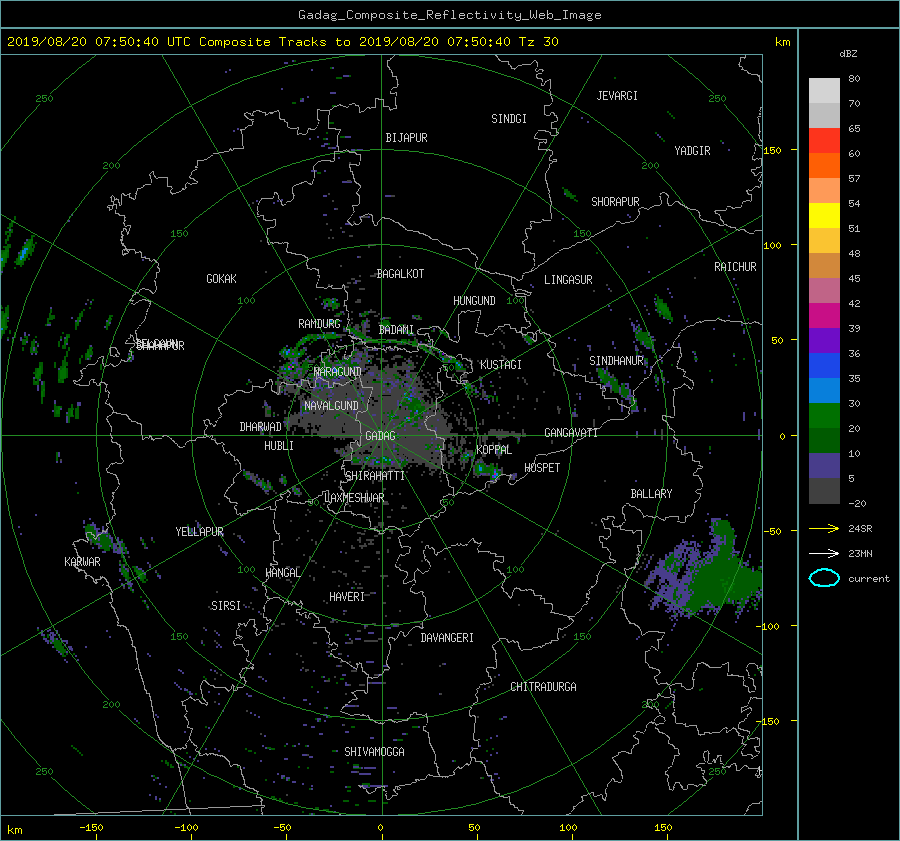Image resolution: width=900 pixels, height=841 pixels.
Task: Click the LINGASUR city label
Action: (568, 280)
